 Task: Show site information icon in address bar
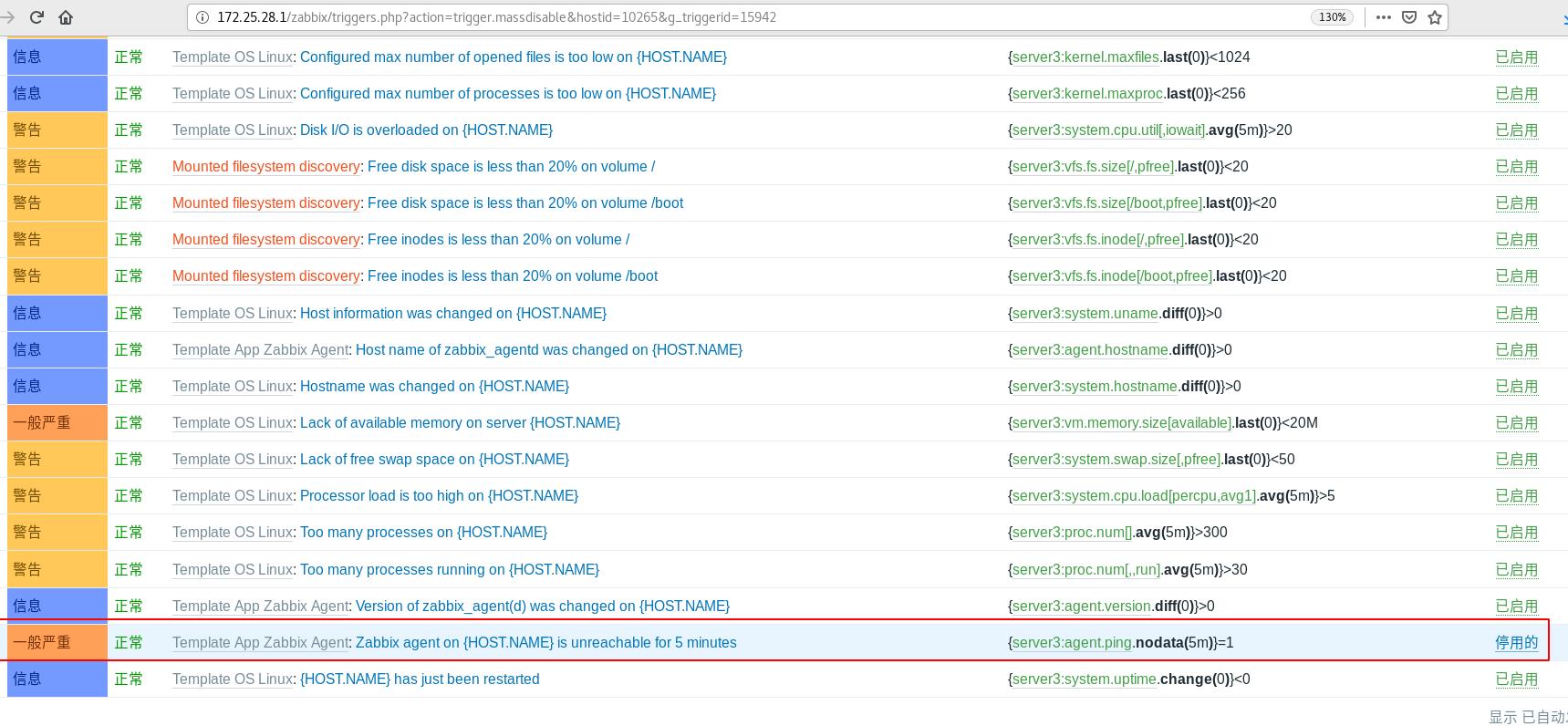(202, 16)
